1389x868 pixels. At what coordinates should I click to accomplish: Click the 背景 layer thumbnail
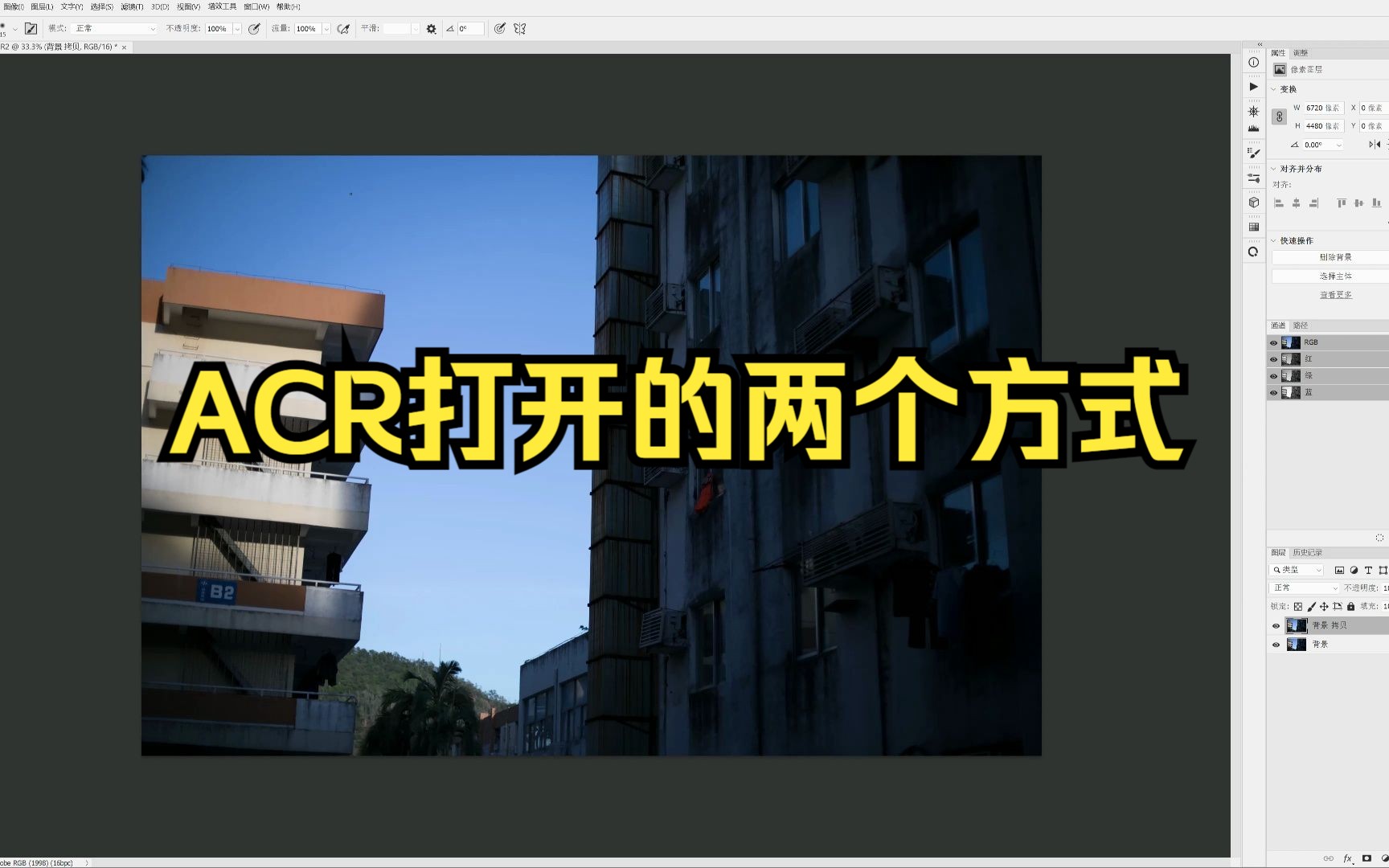point(1296,645)
